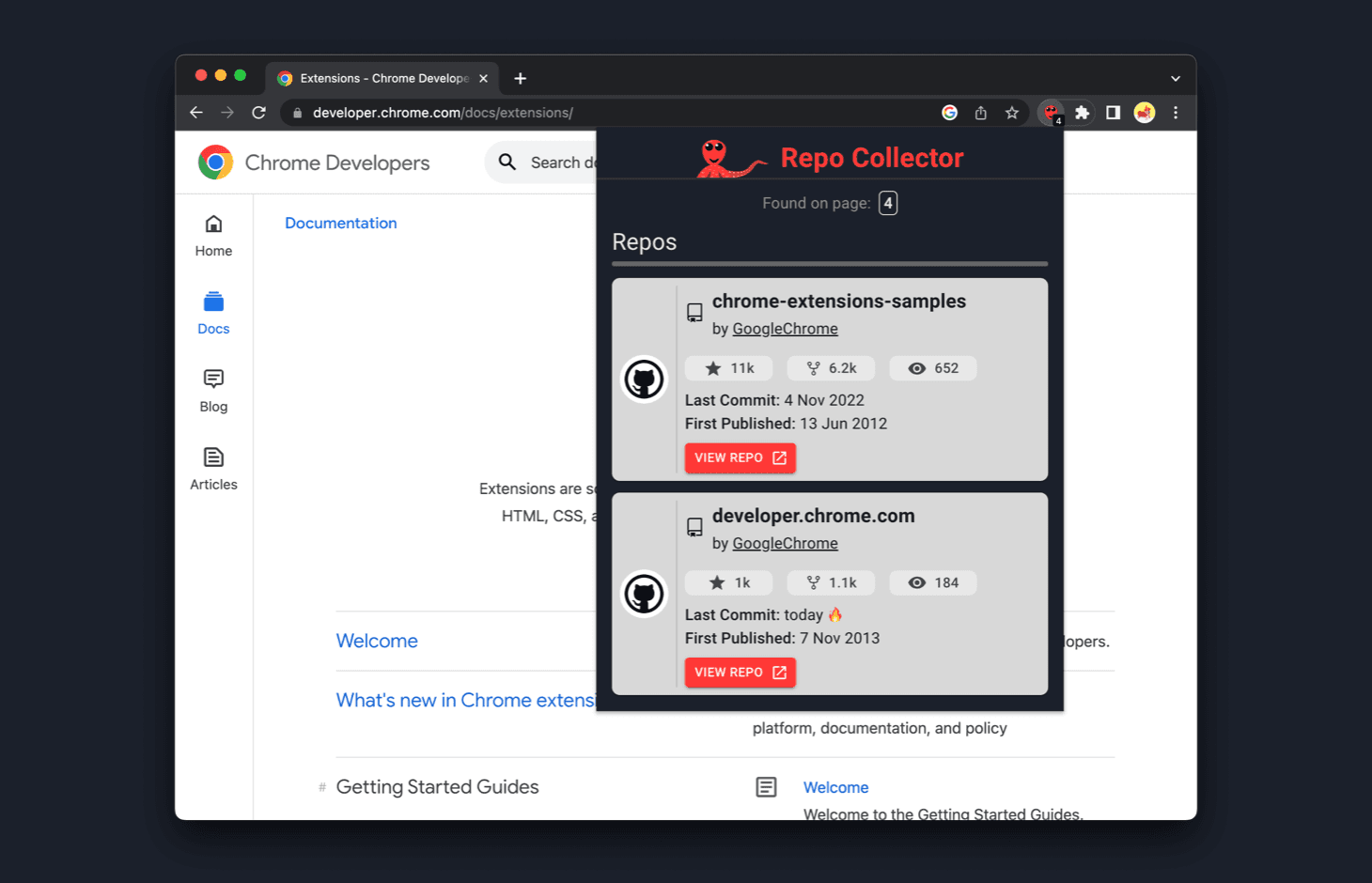Click the GitHub octocat avatar on chrome-extensions-samples

pyautogui.click(x=644, y=379)
